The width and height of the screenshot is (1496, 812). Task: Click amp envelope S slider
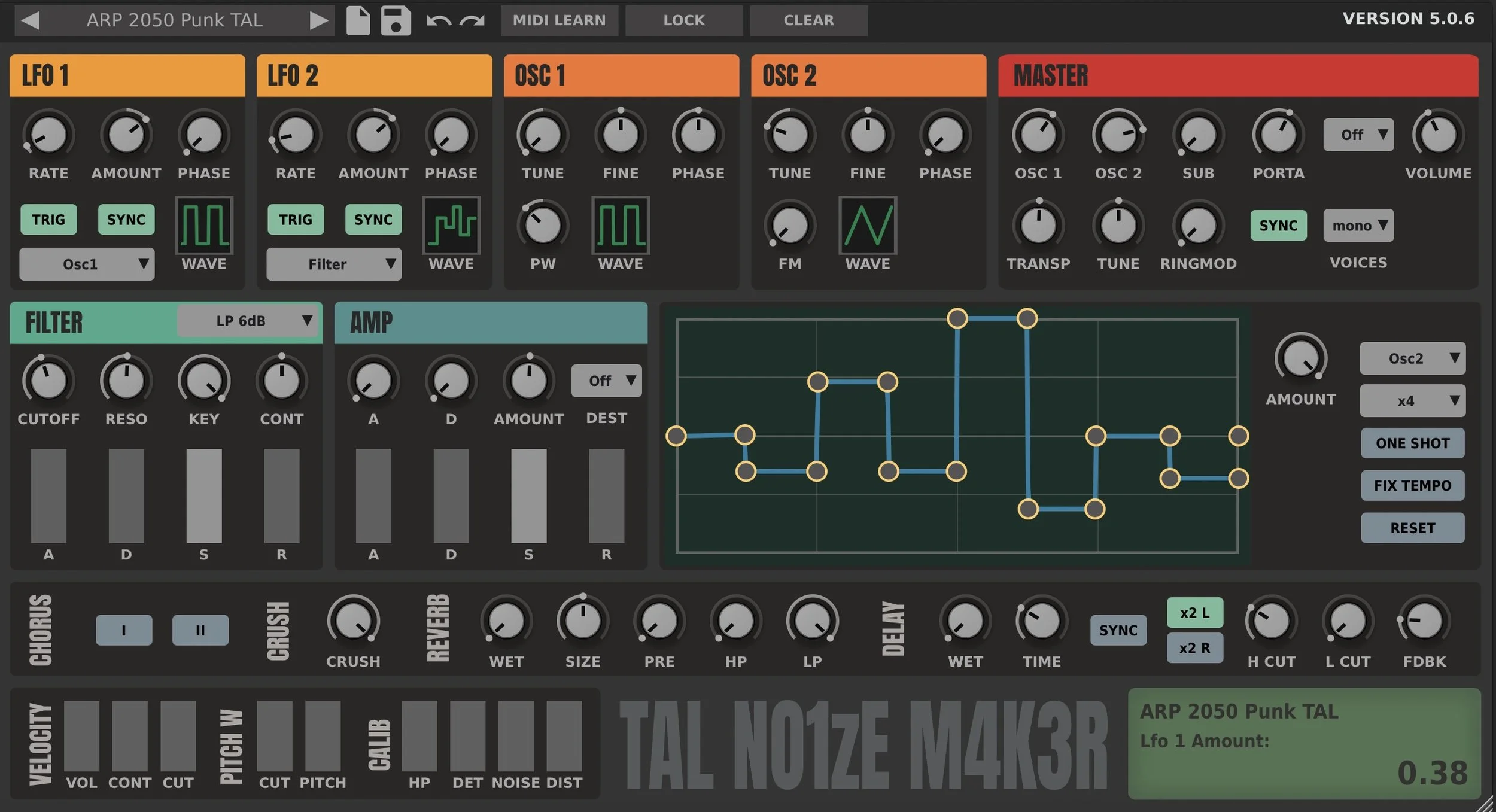pyautogui.click(x=529, y=496)
